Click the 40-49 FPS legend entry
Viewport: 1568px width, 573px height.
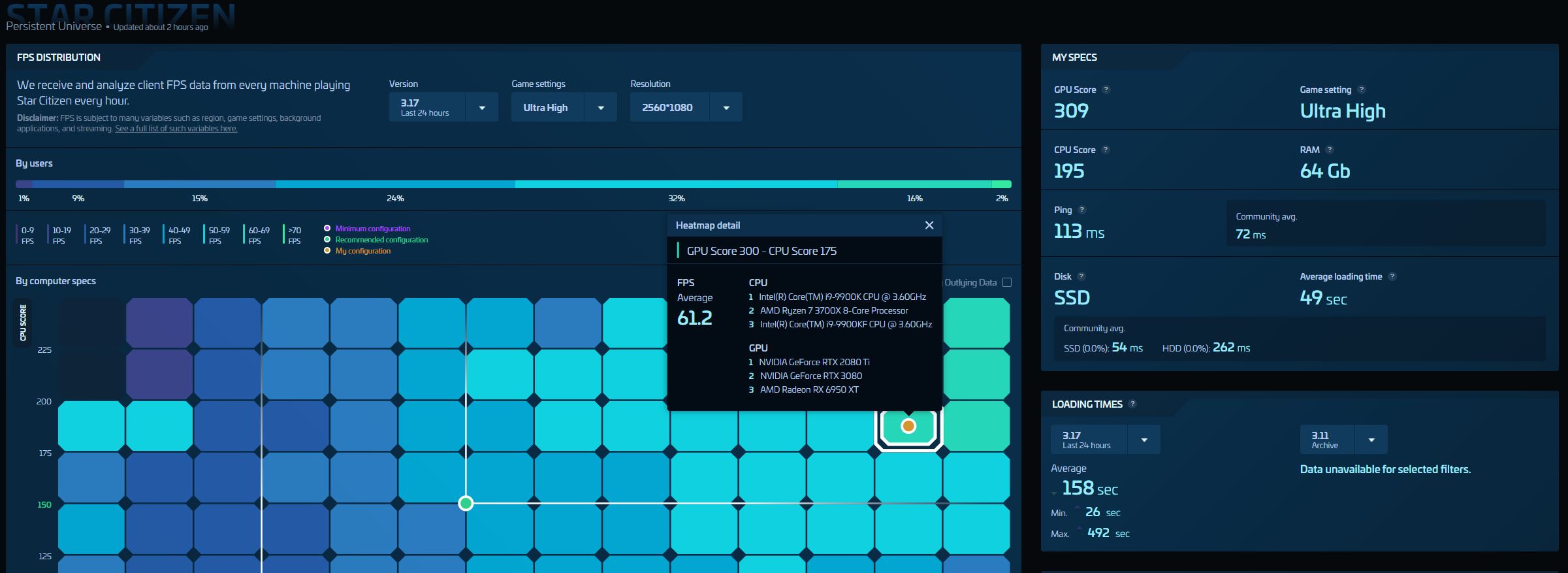click(x=178, y=235)
